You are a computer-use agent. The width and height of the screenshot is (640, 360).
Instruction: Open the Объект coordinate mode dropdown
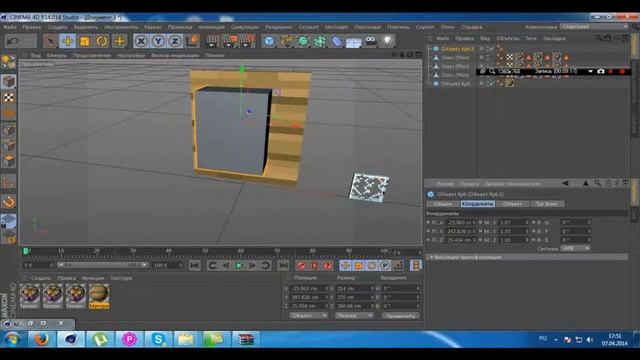308,316
